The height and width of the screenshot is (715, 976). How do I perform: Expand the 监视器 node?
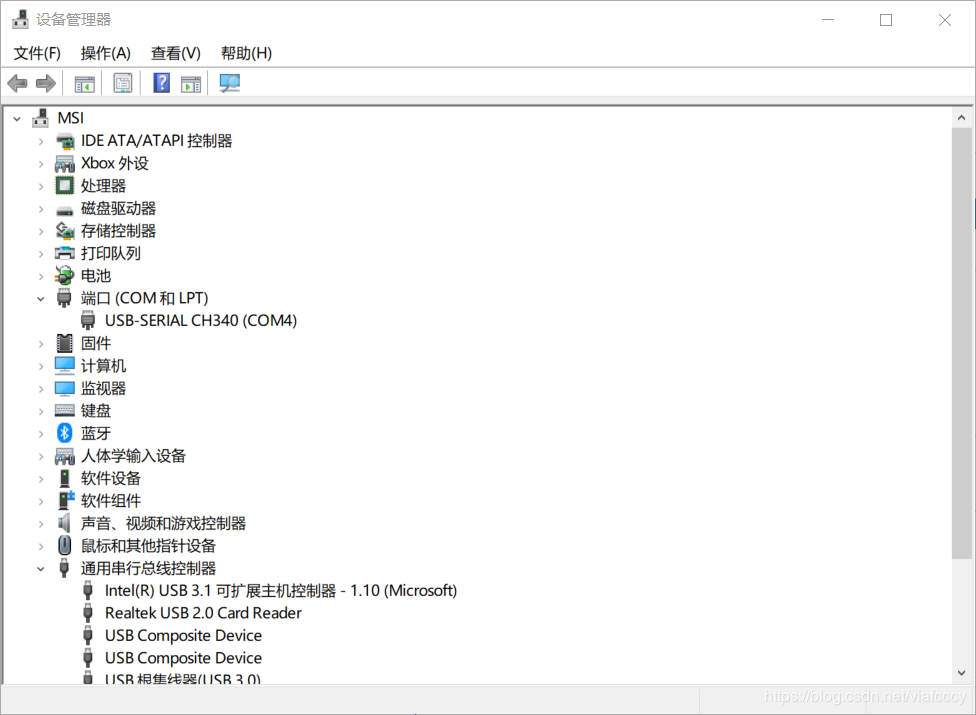41,388
